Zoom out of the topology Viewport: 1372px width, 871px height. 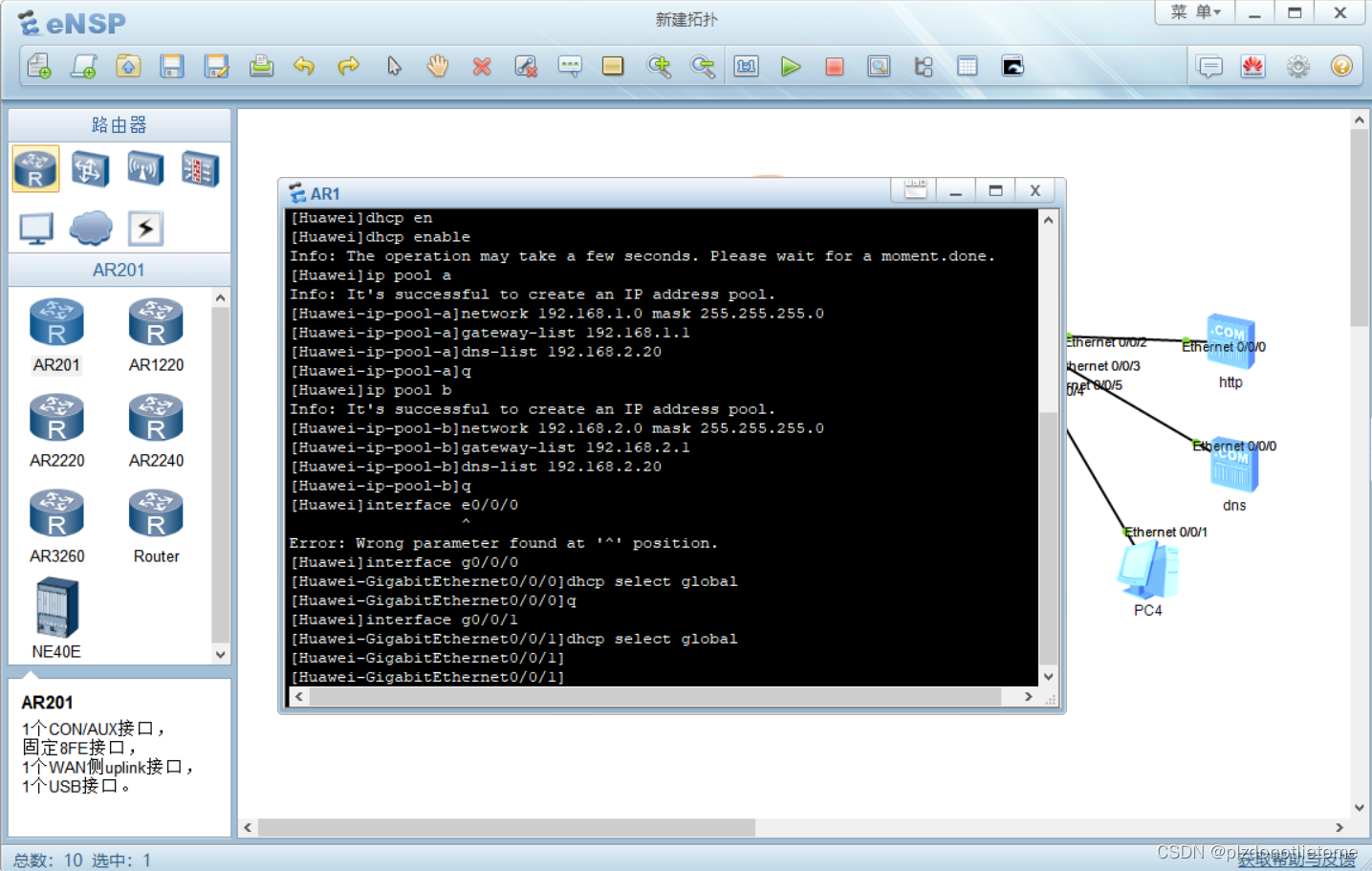pos(703,66)
